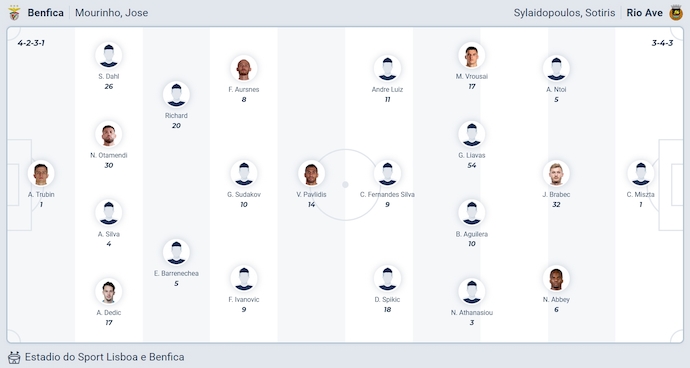690x368 pixels.
Task: Open A. Trubin goalkeeper player avatar
Action: click(41, 173)
